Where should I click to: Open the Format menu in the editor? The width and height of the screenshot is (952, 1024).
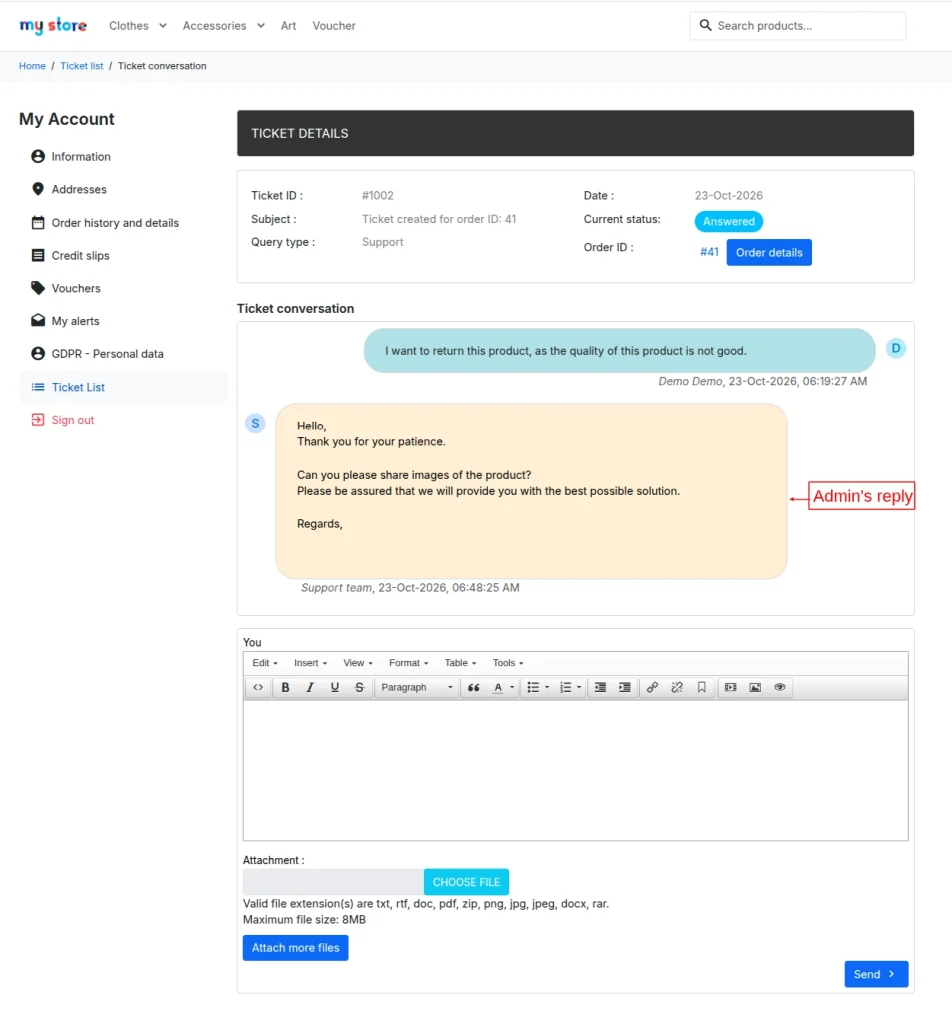408,663
